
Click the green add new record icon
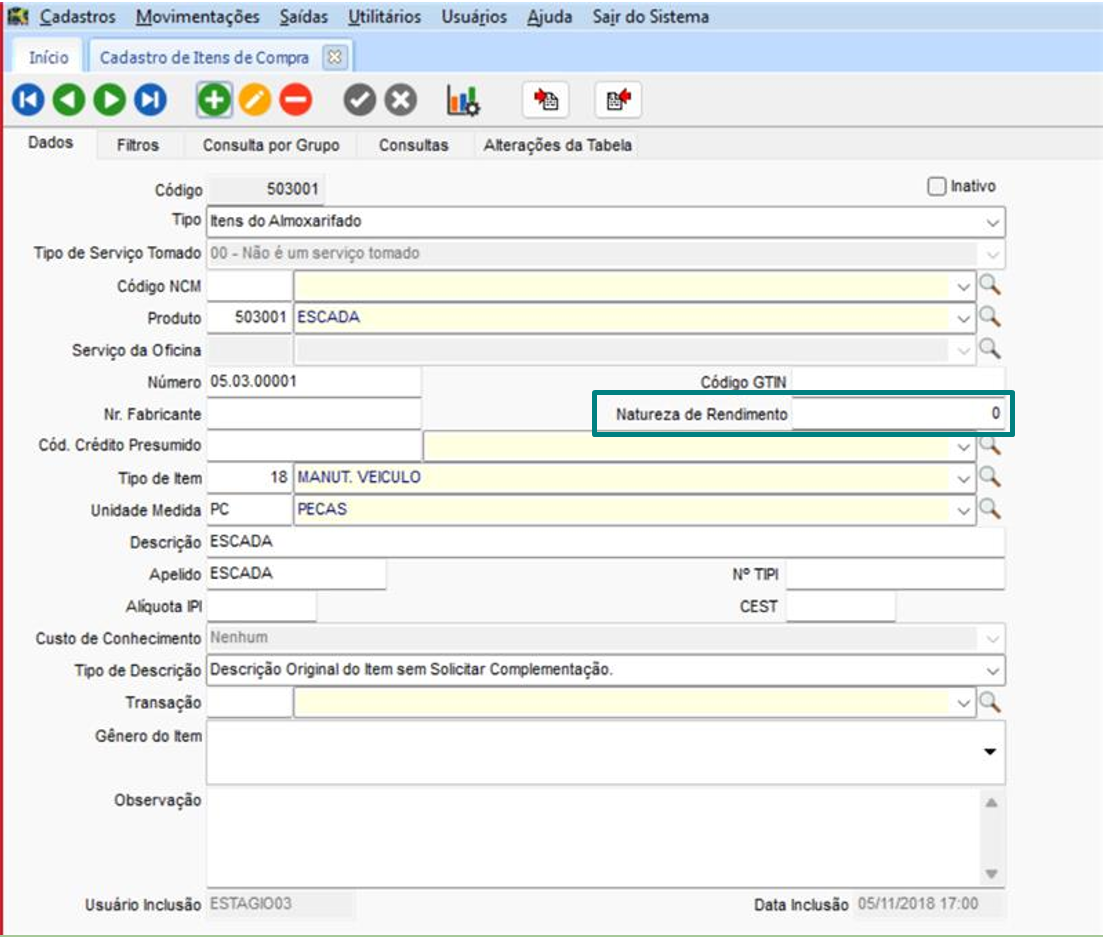point(213,100)
